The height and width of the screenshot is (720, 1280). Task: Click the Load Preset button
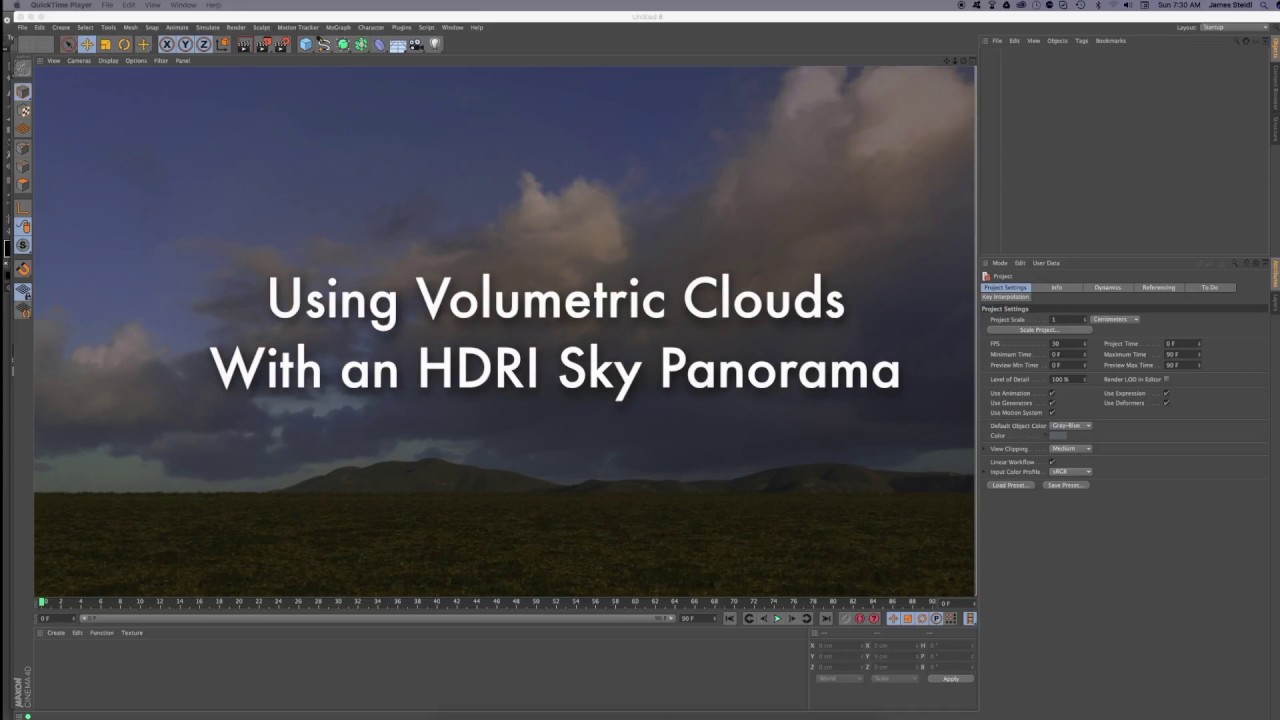(x=1010, y=485)
